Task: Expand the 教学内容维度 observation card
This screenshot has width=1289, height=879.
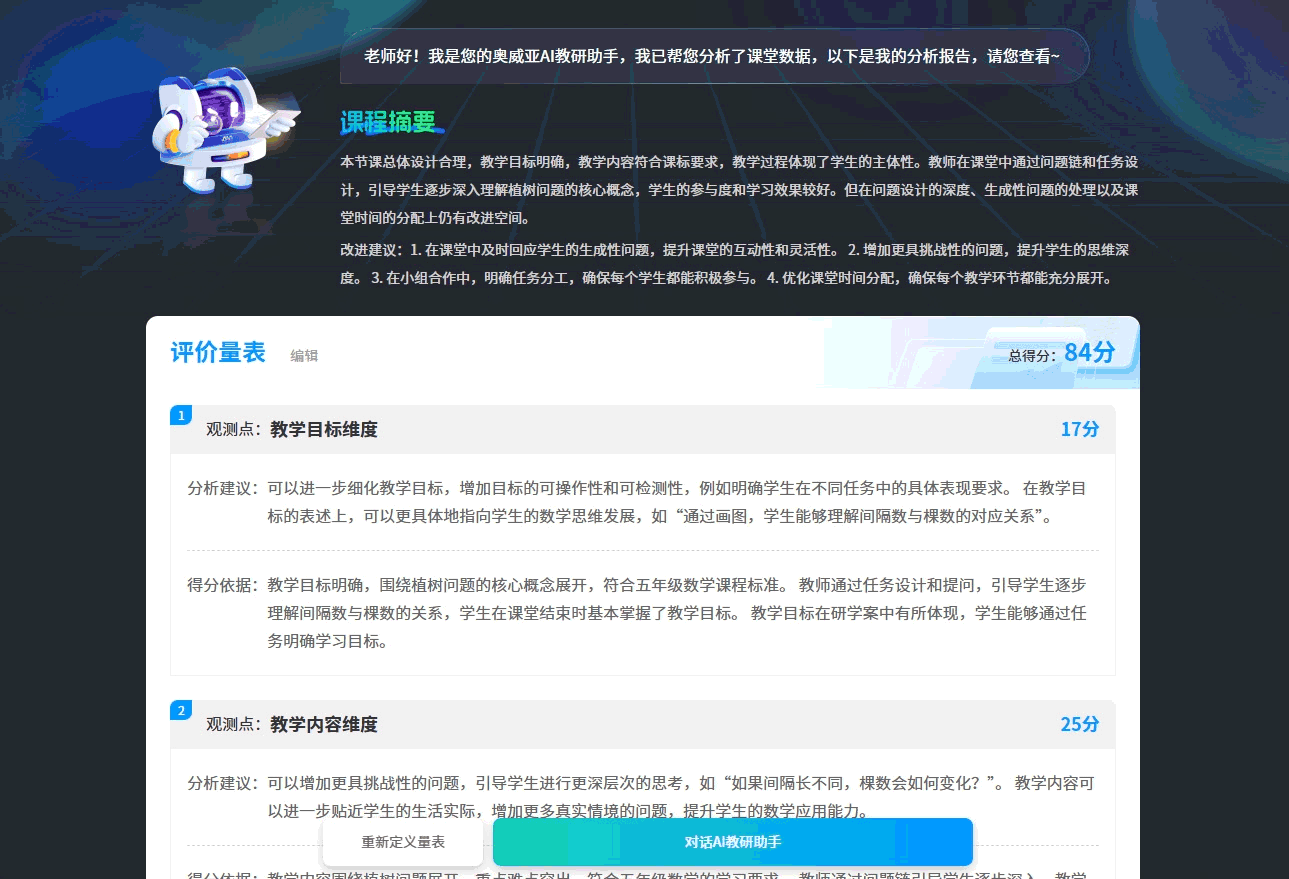Action: [x=640, y=724]
